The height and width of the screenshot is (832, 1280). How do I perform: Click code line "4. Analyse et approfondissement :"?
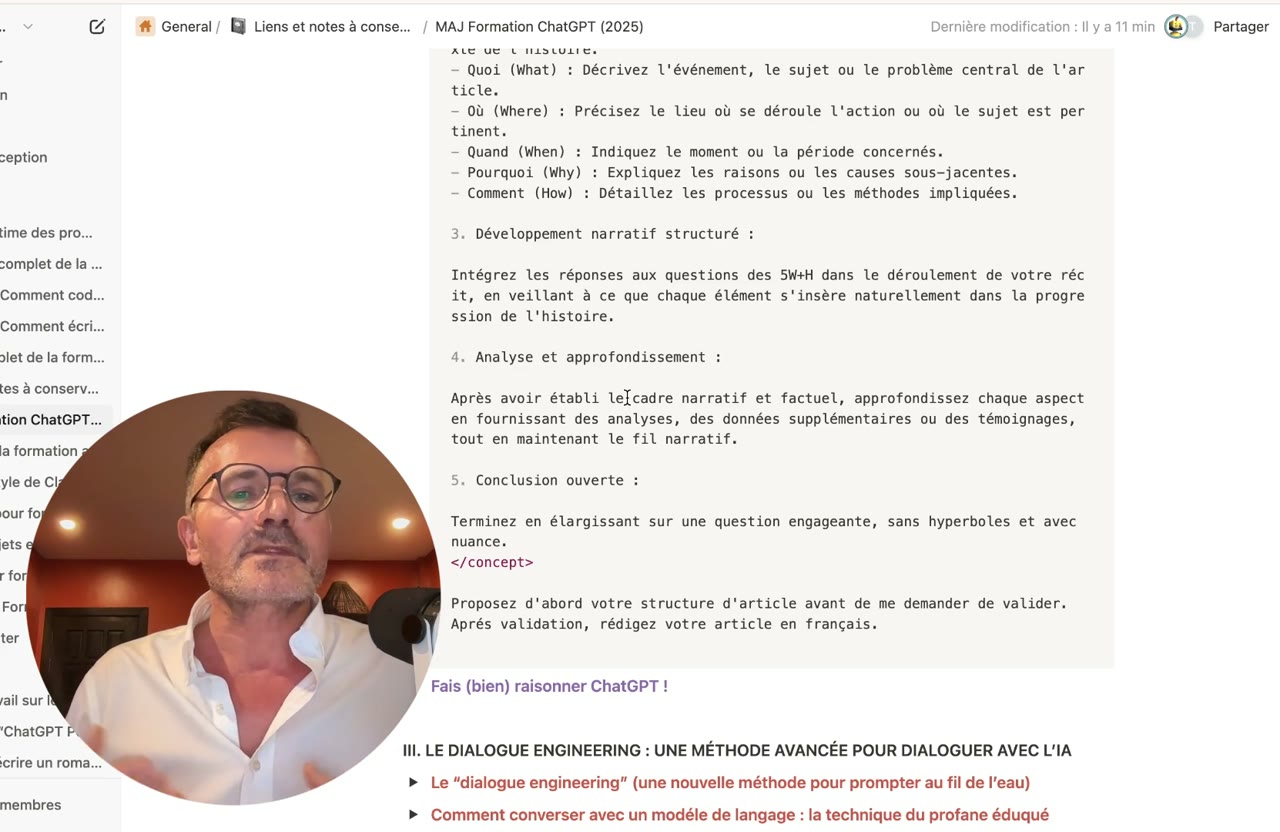586,357
